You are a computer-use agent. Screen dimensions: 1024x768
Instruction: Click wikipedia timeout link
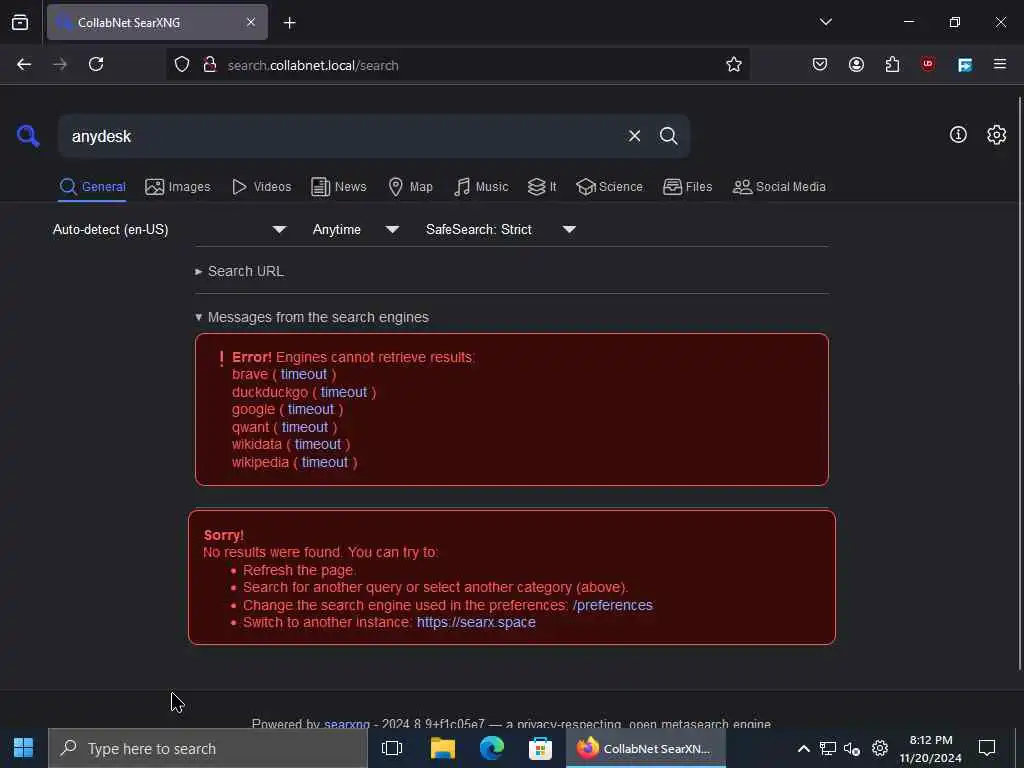(x=325, y=462)
